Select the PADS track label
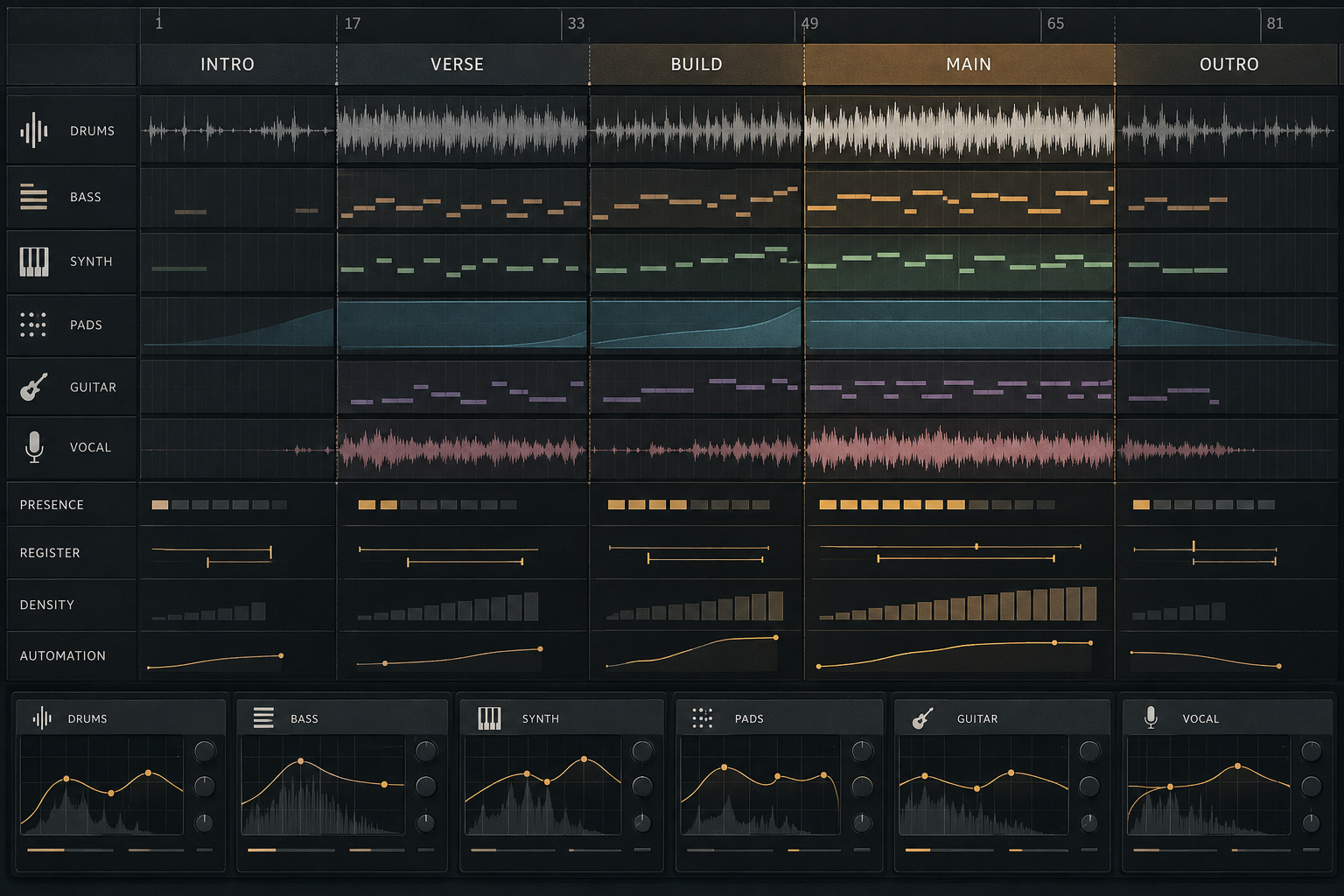This screenshot has width=1344, height=896. pos(86,325)
